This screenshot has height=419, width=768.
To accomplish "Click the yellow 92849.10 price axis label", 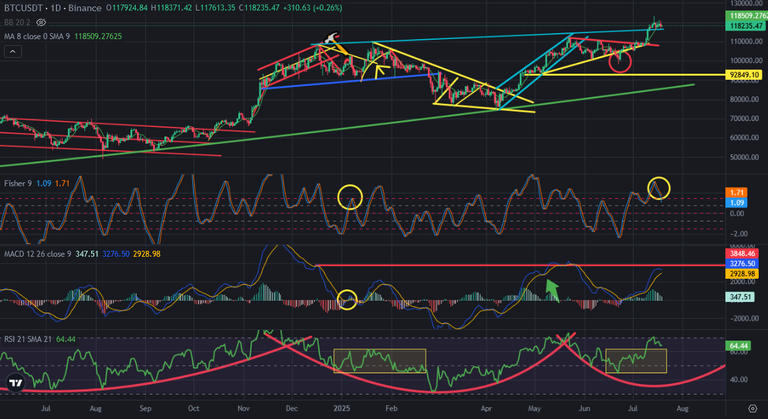I will [744, 75].
